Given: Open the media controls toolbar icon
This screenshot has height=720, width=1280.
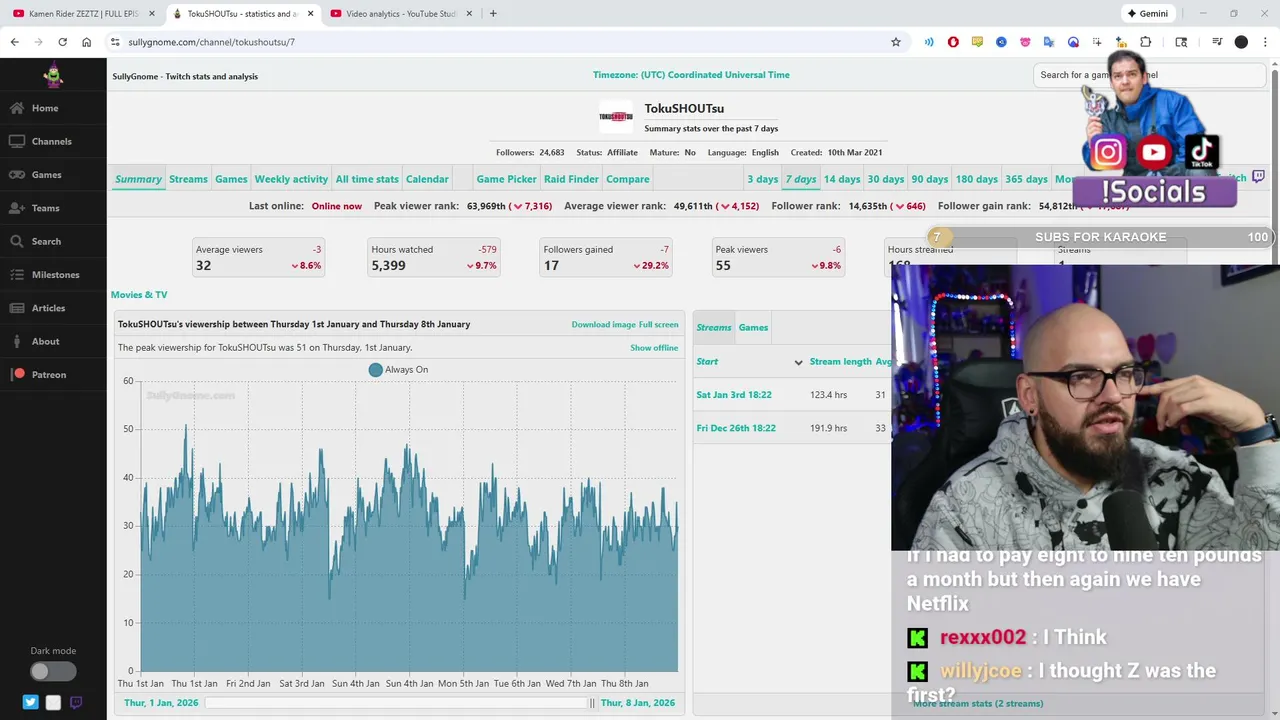Looking at the screenshot, I should (x=1217, y=42).
